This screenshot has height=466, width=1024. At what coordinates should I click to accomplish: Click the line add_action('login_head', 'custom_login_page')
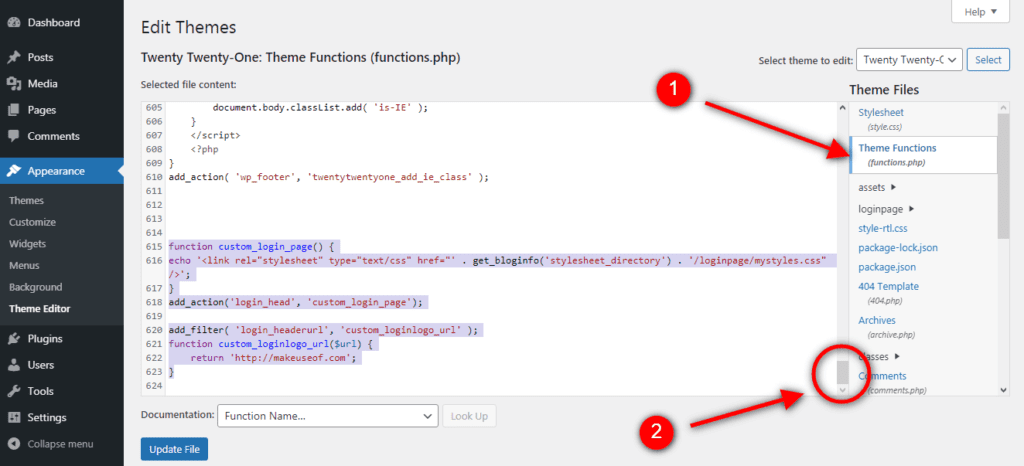pyautogui.click(x=296, y=302)
